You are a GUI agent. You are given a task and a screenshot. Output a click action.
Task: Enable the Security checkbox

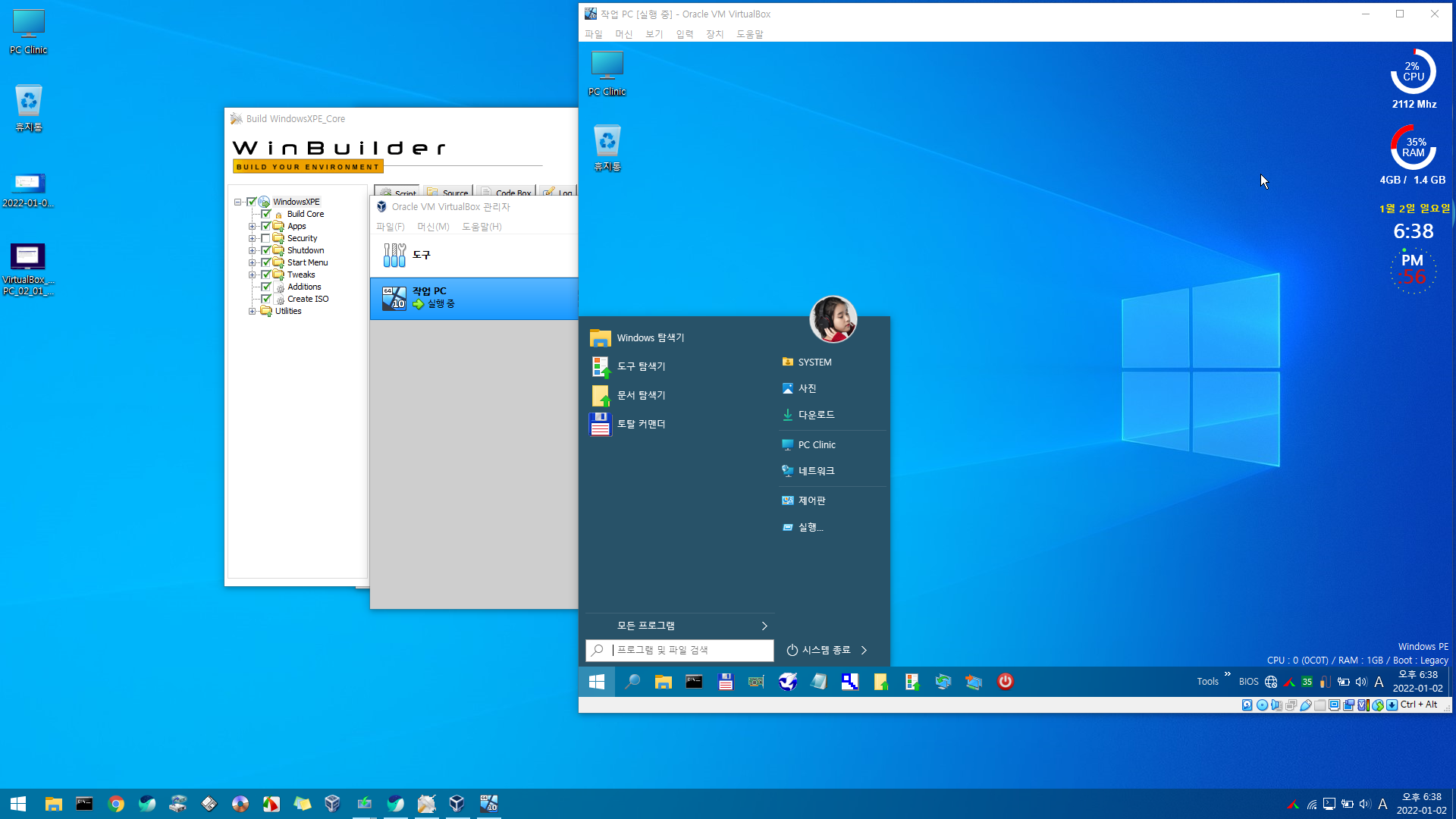[x=266, y=238]
